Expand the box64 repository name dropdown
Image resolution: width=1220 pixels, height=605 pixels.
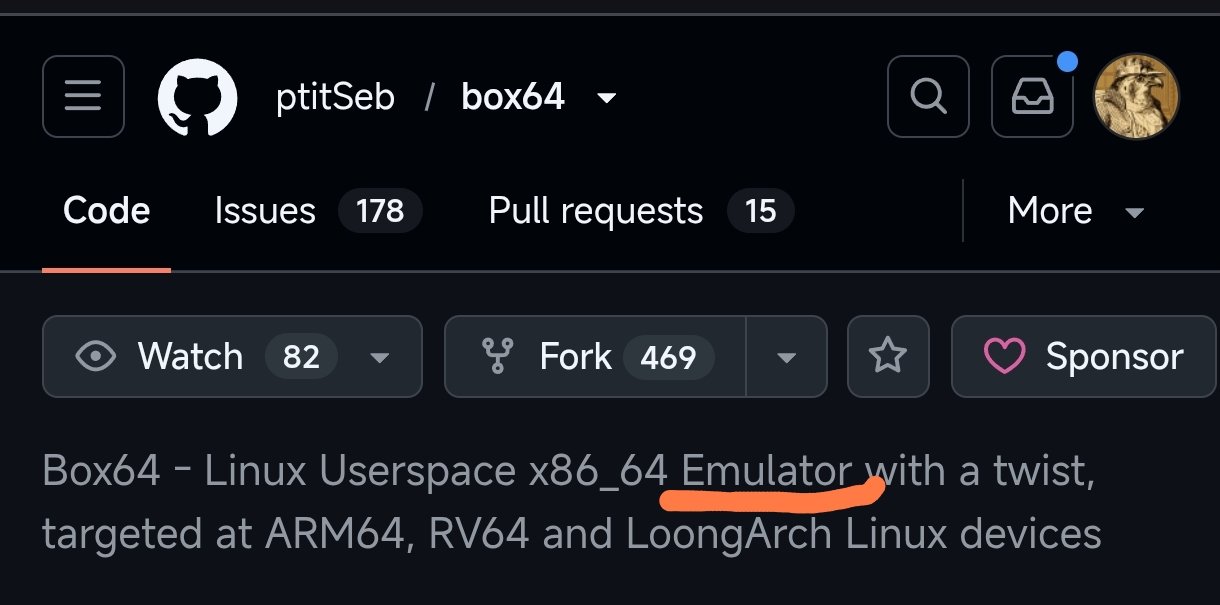click(606, 98)
